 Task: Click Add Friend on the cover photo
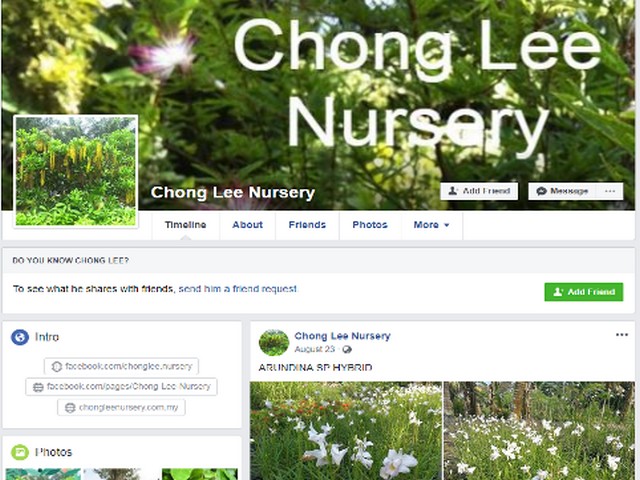coord(479,191)
